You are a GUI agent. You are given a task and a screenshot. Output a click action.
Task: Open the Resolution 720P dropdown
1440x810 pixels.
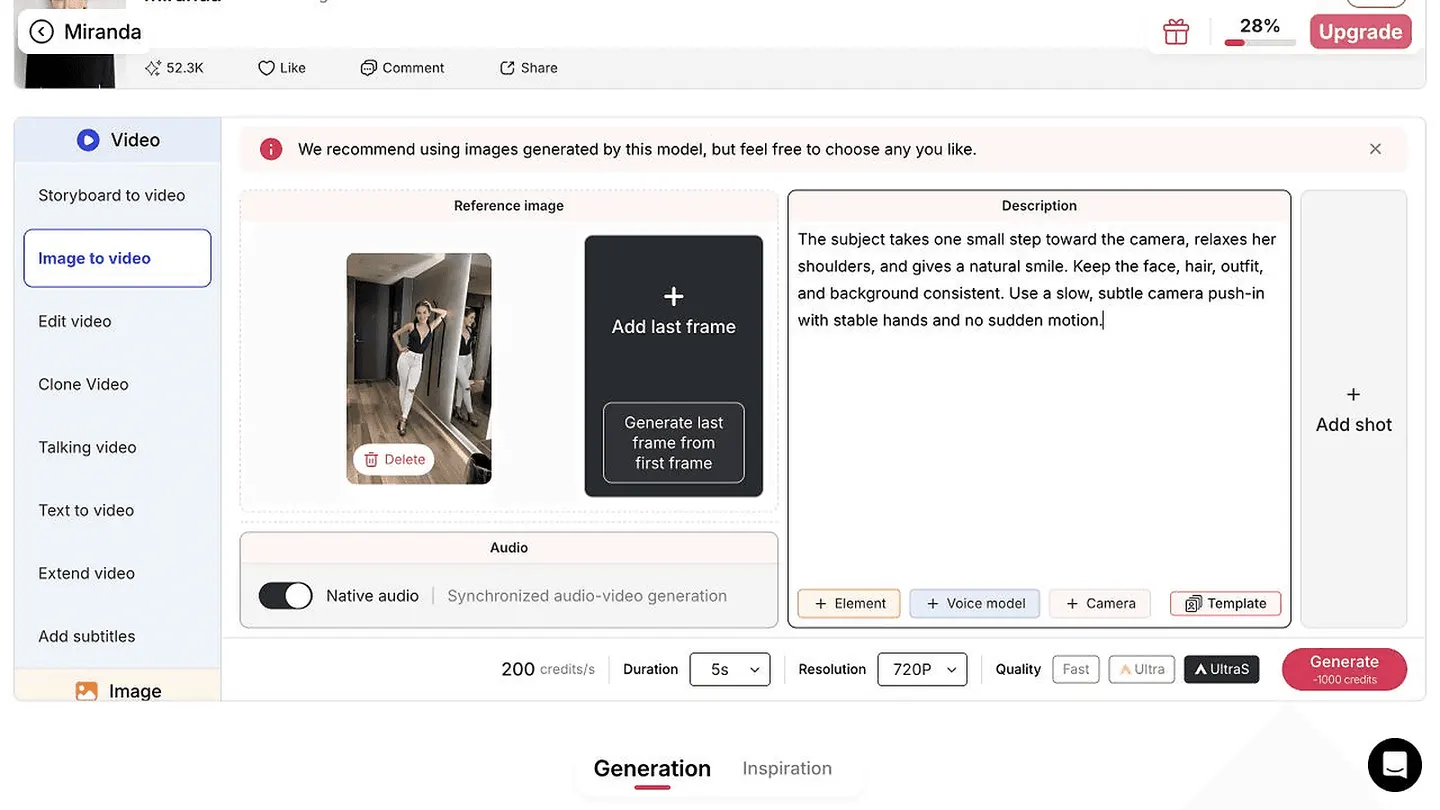pos(922,669)
